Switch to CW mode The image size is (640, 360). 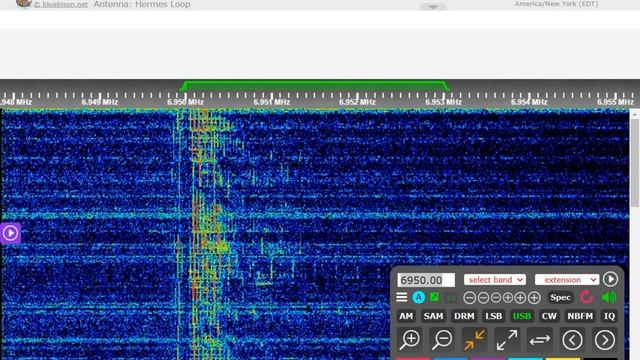pyautogui.click(x=549, y=316)
